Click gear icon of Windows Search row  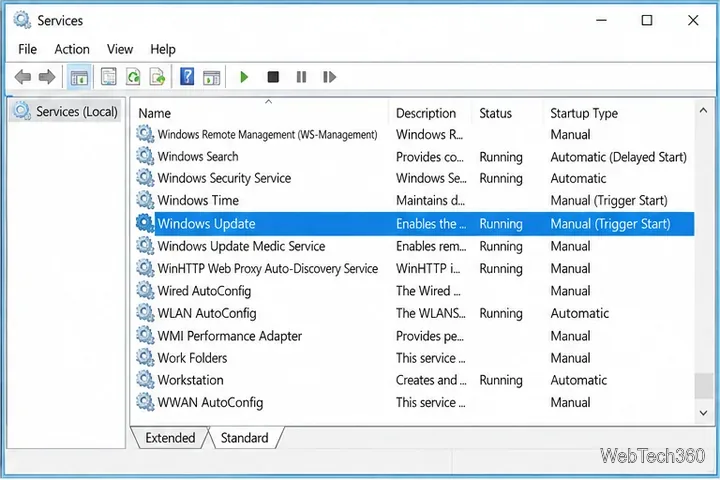pyautogui.click(x=145, y=156)
